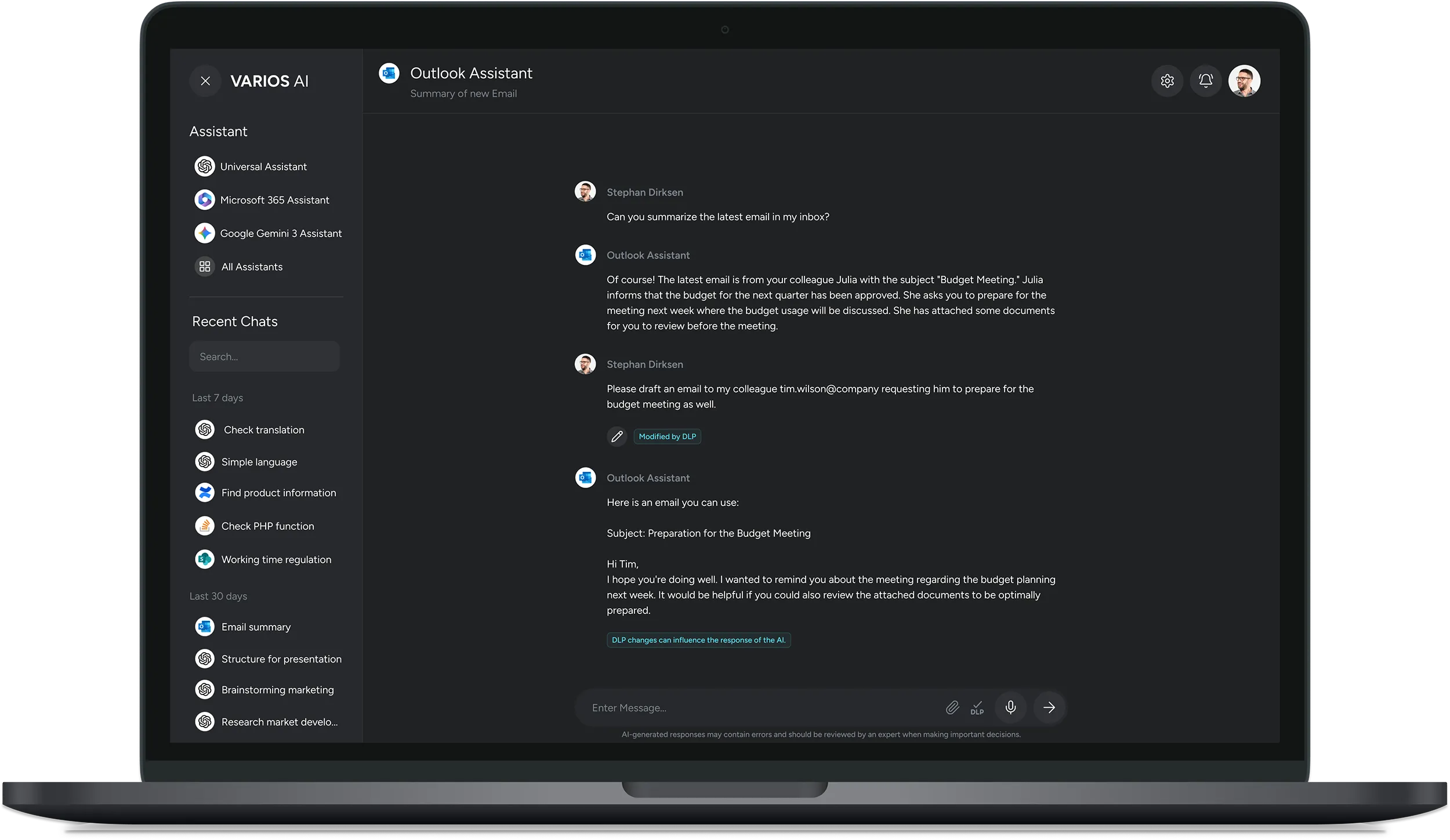Open notifications with the bell icon

pyautogui.click(x=1206, y=81)
